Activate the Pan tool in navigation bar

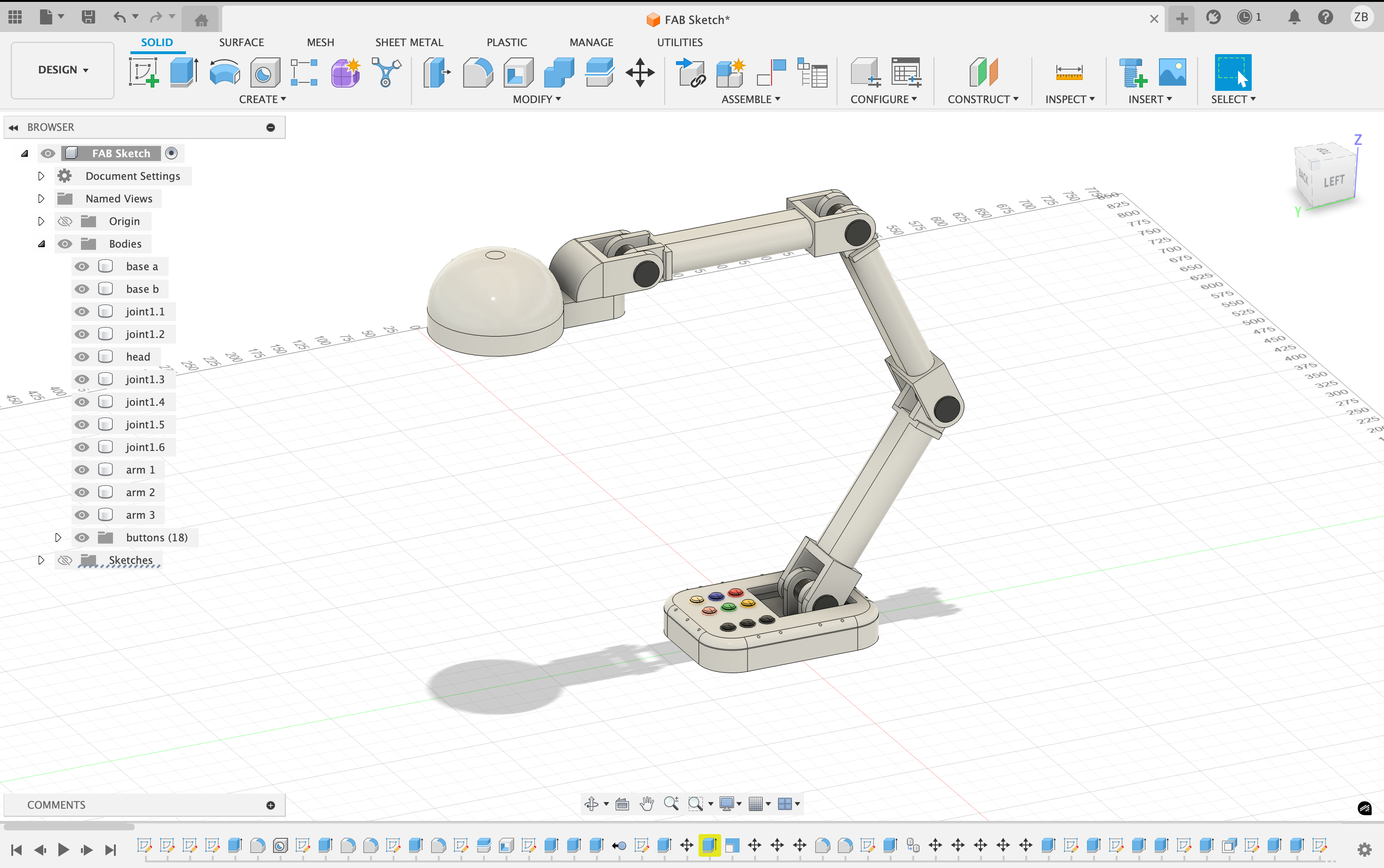click(x=646, y=804)
